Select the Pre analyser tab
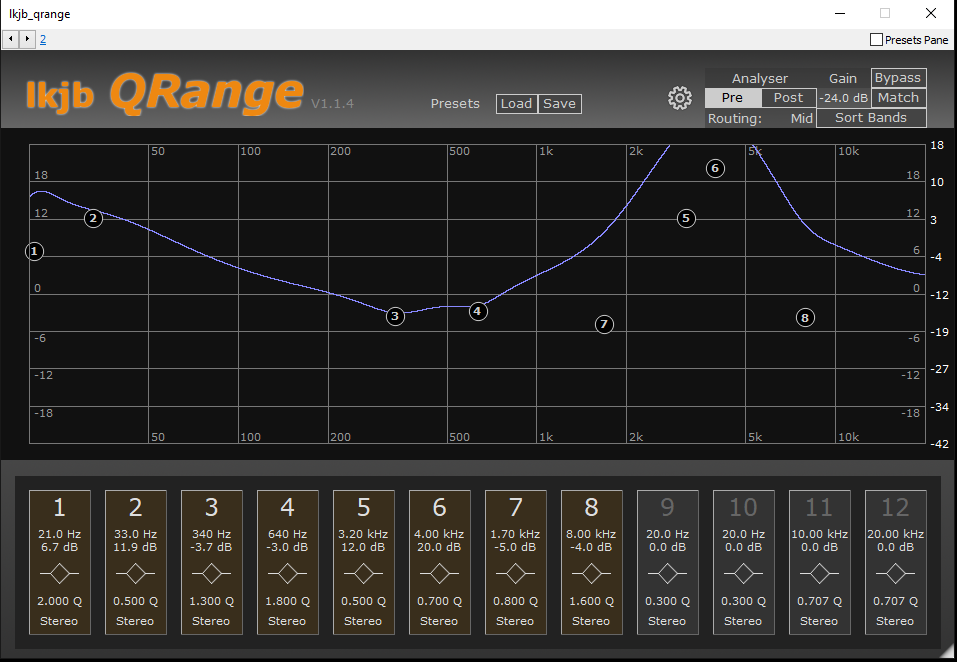 [x=732, y=97]
